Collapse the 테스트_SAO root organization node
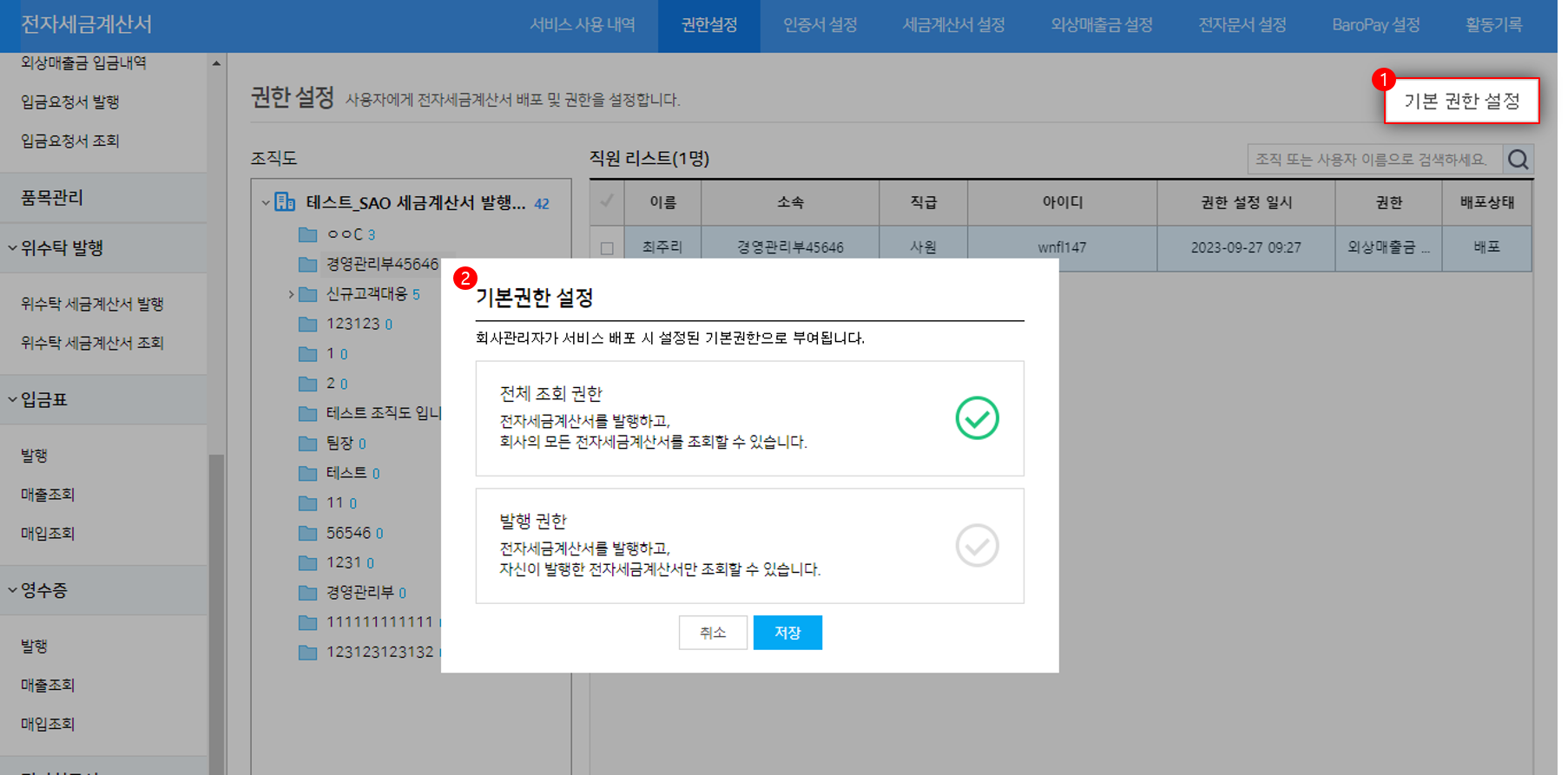This screenshot has width=1568, height=775. point(266,203)
